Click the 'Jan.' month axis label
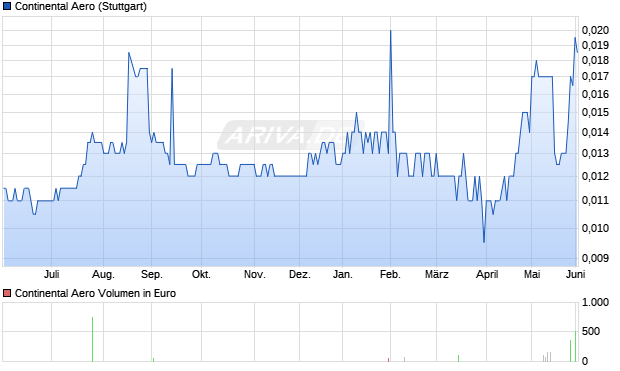620x371 pixels. 342,274
